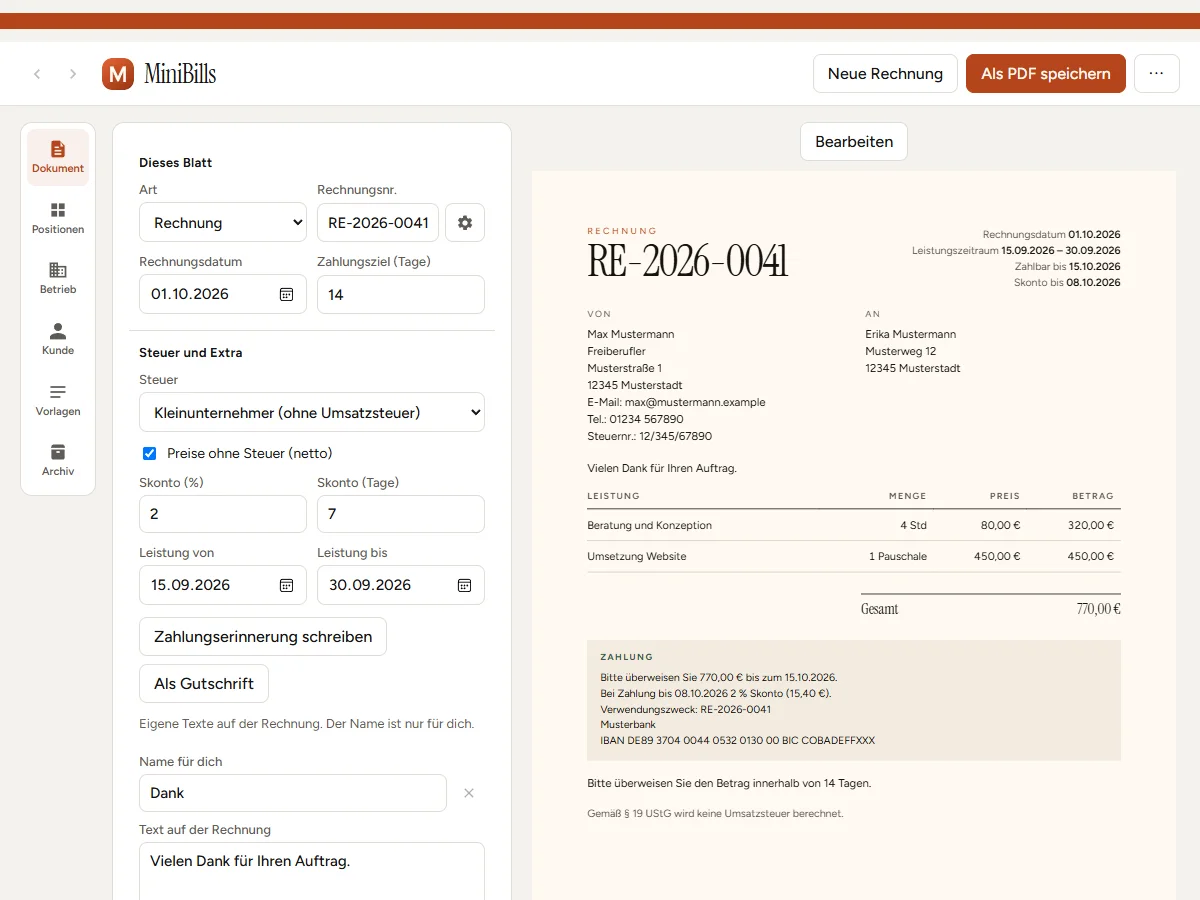The height and width of the screenshot is (900, 1200).
Task: Click Neue Rechnung button
Action: tap(885, 74)
